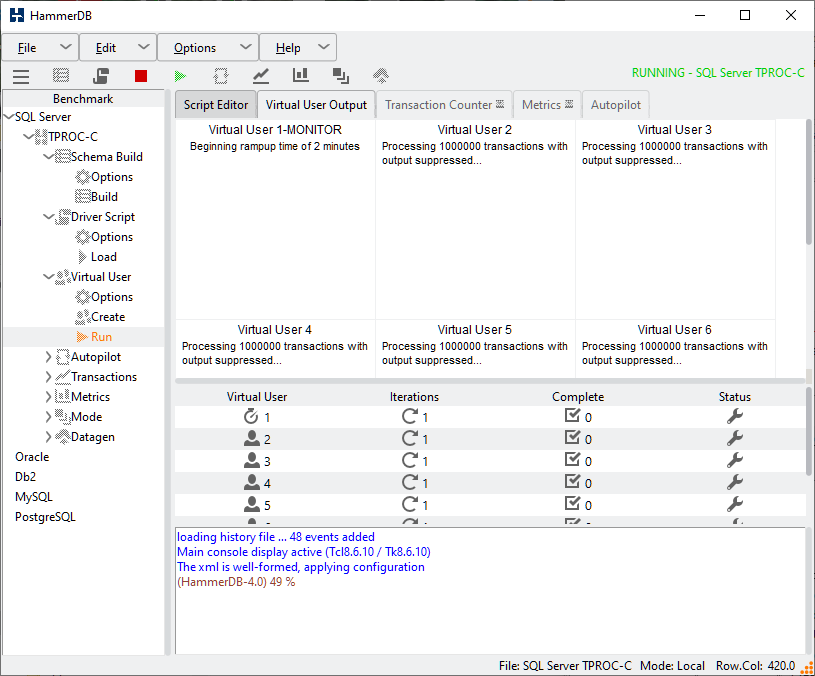Select Db2 in the Benchmark tree
The image size is (815, 676).
point(25,476)
